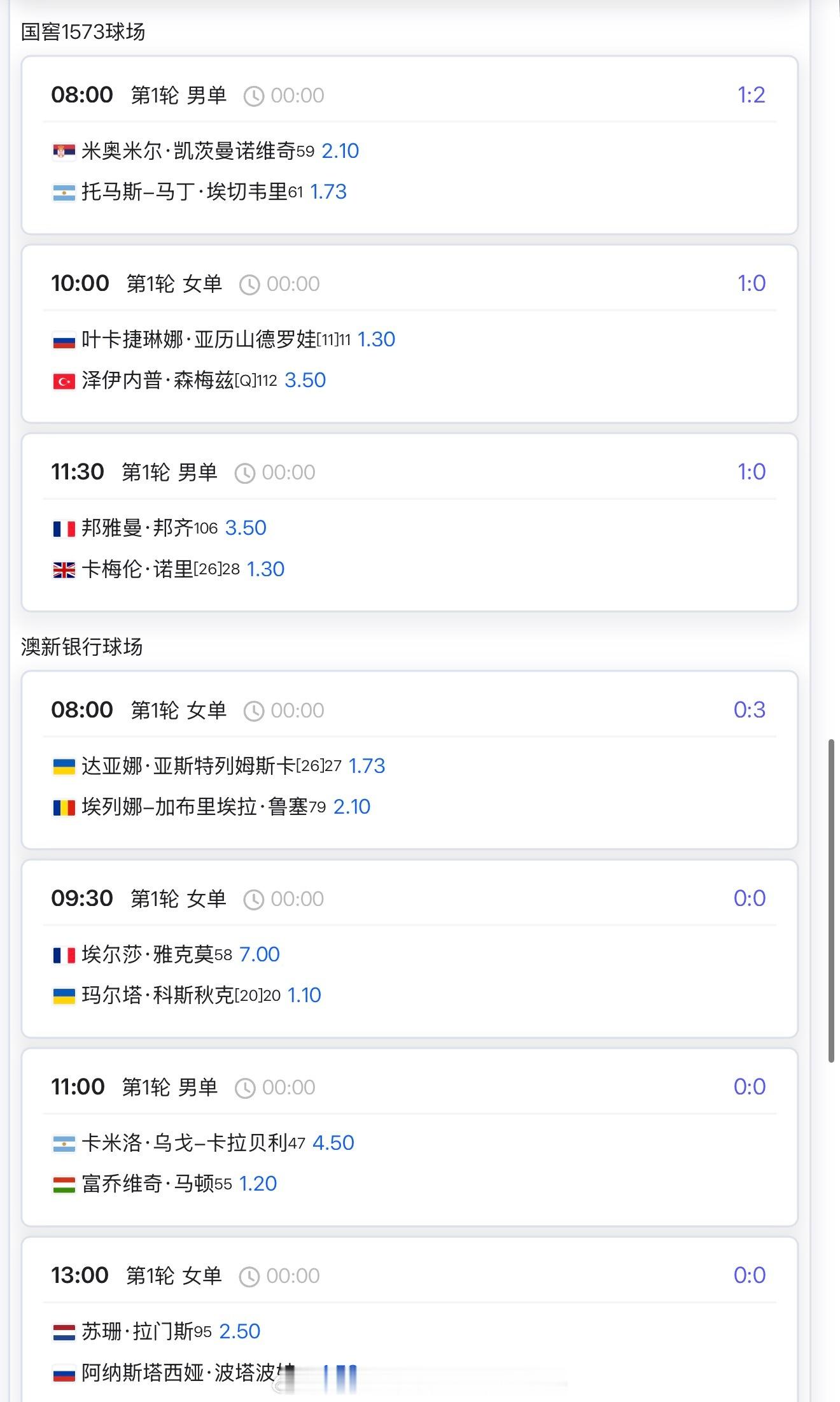Click the clock icon in the 09:30 女单 match
This screenshot has width=840, height=1402.
click(x=254, y=900)
